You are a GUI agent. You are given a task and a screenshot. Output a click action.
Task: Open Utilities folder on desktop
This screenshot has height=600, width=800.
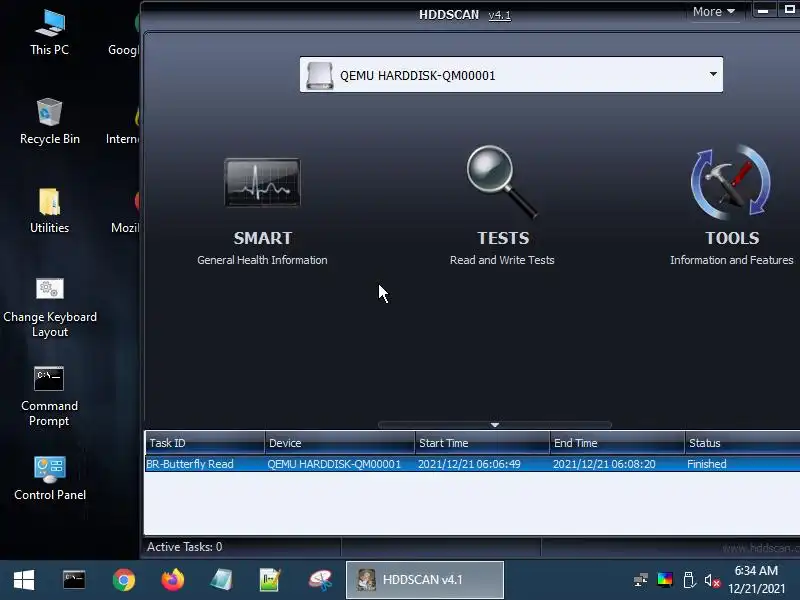click(49, 211)
